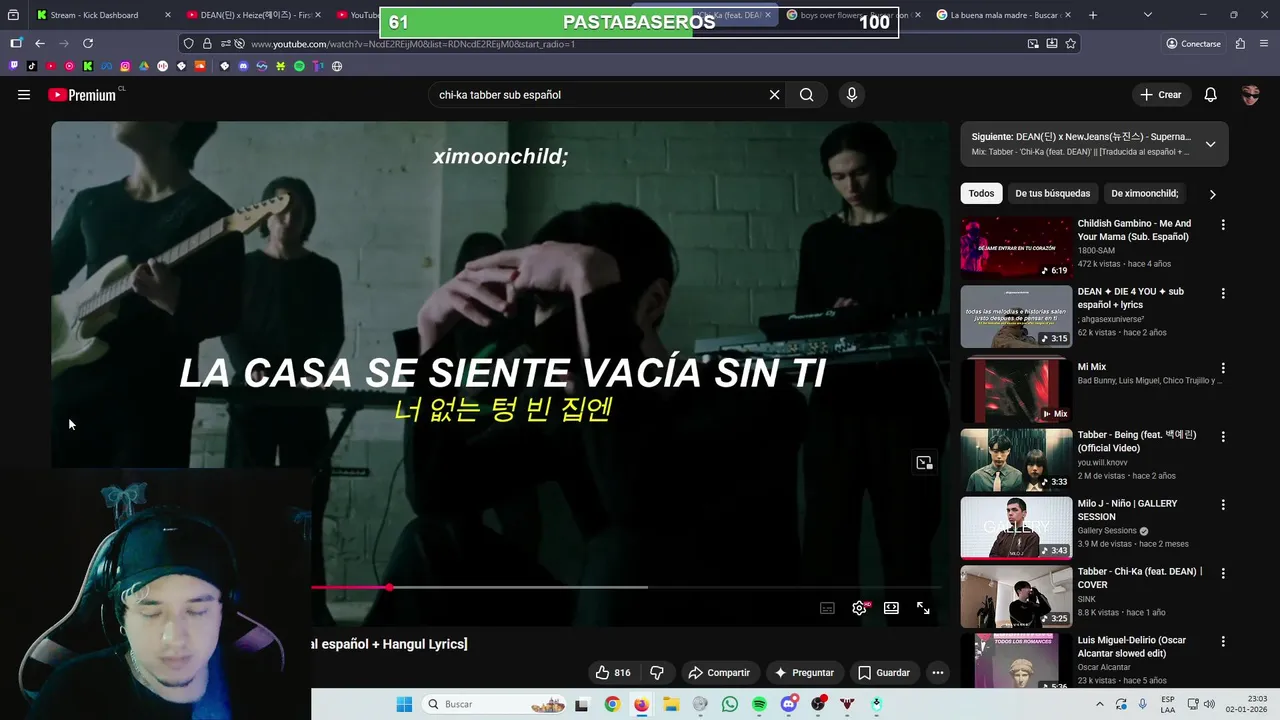Open Discord bookmark in bookmarks bar
The image size is (1280, 720).
tap(243, 66)
